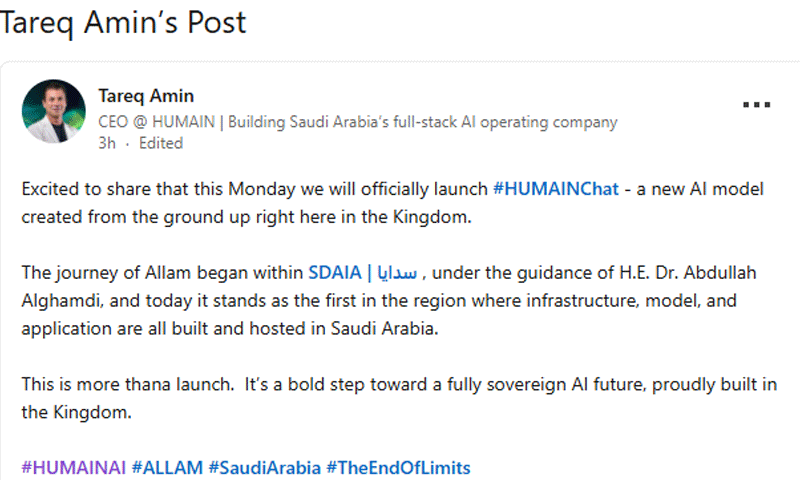Open the three-dot post options menu
Screen dimensions: 800x480
point(756,105)
